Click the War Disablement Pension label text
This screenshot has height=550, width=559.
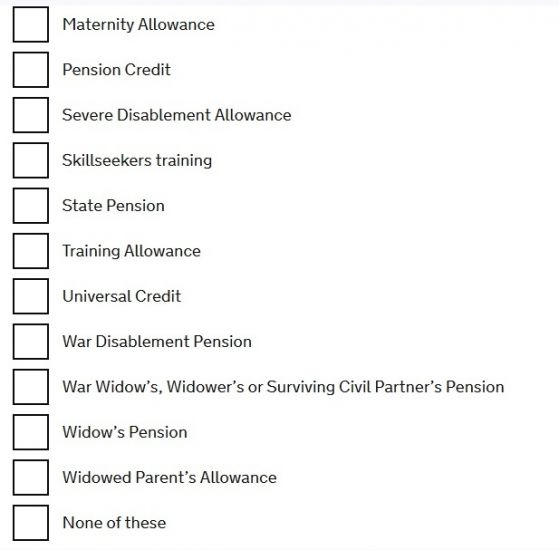pyautogui.click(x=157, y=341)
